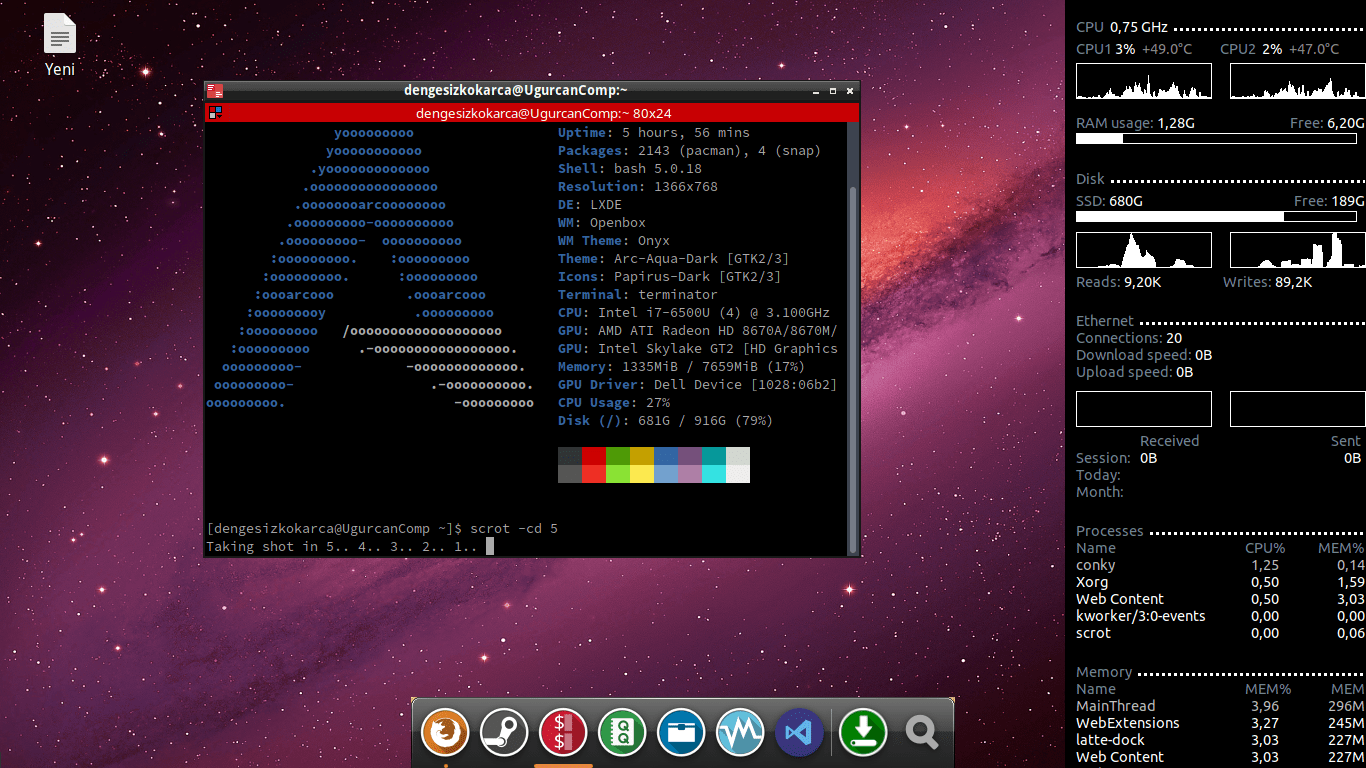Open the blue box dock app
The image size is (1366, 768).
coord(681,733)
